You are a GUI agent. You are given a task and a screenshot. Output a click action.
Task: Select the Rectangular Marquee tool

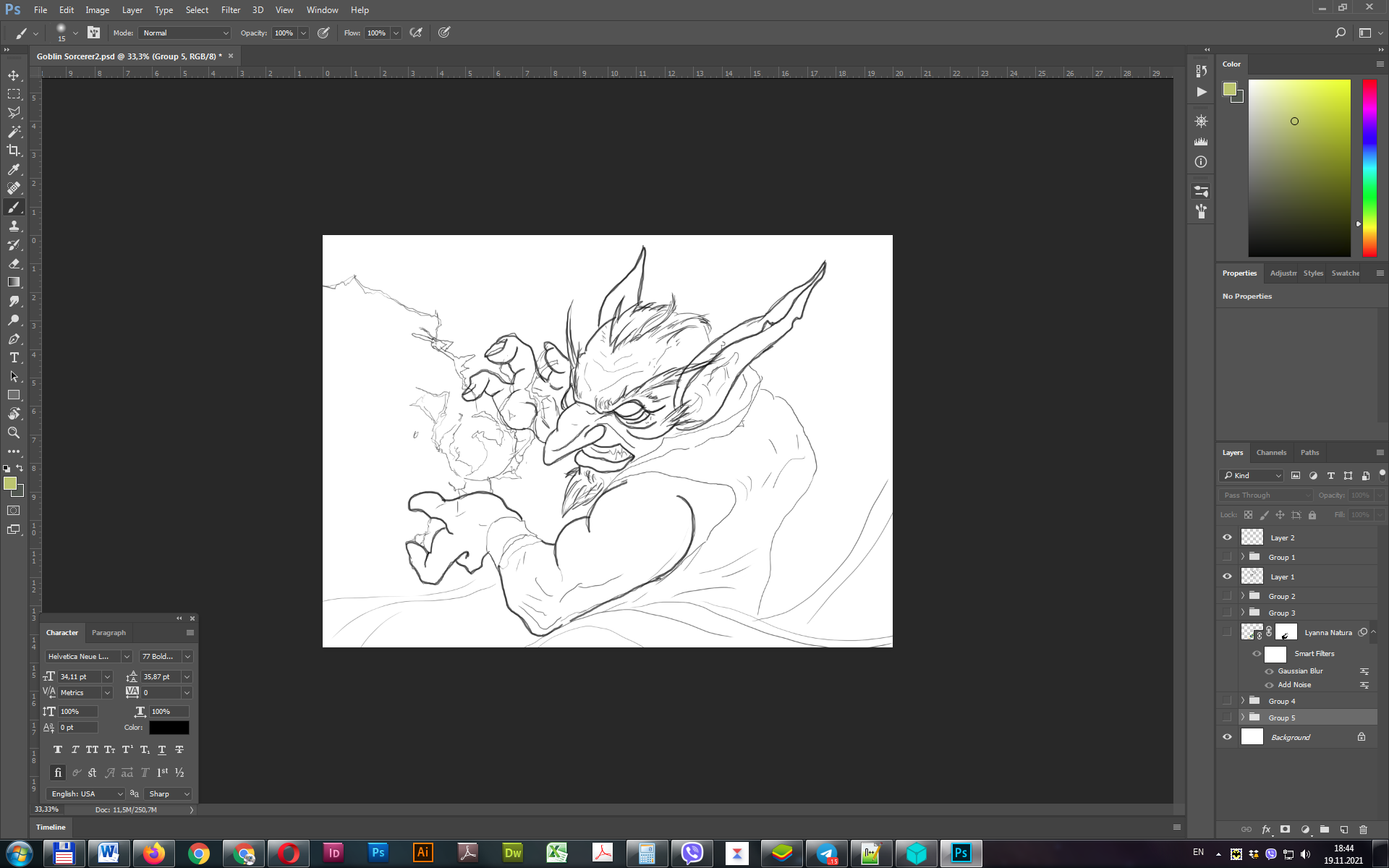[14, 94]
